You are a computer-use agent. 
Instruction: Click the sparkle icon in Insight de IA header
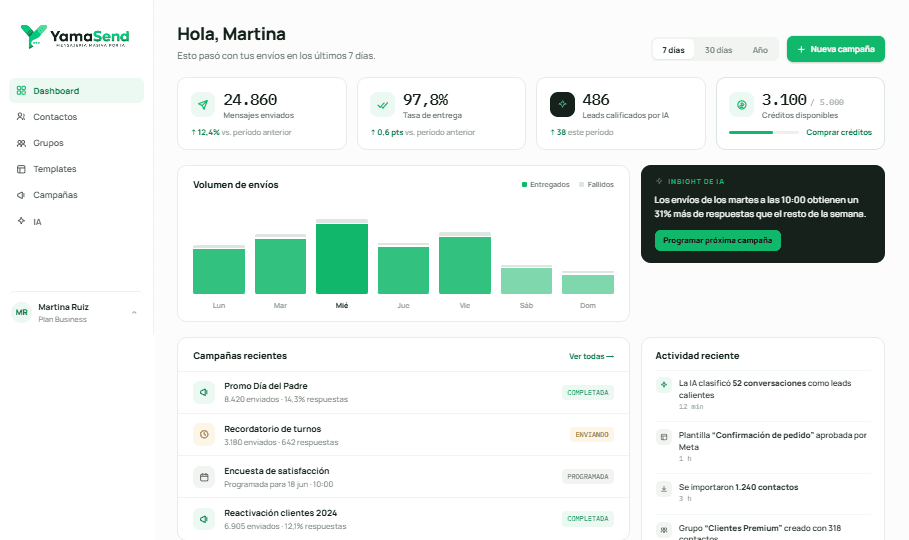[659, 181]
